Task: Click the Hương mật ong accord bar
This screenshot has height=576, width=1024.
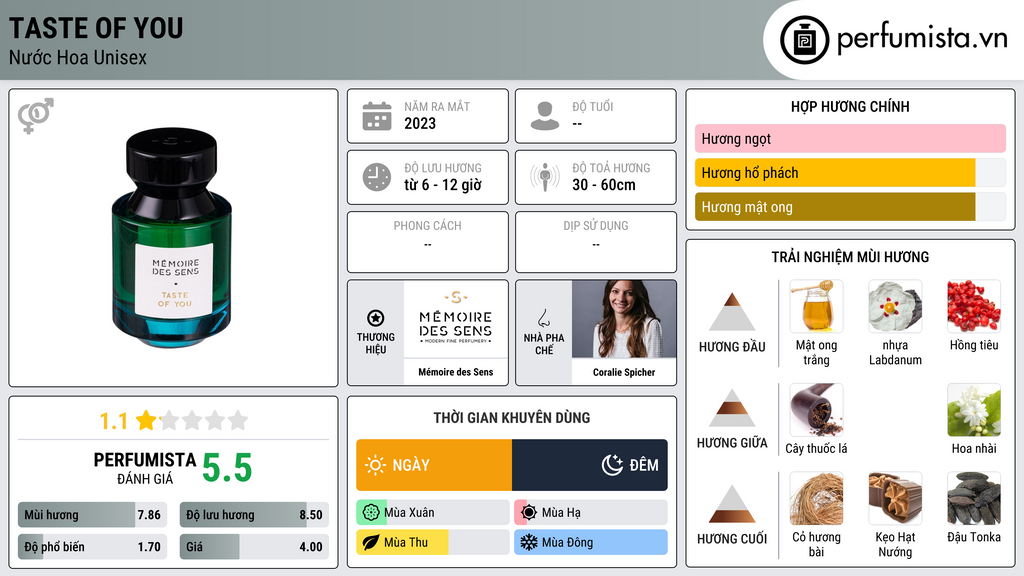Action: 850,207
